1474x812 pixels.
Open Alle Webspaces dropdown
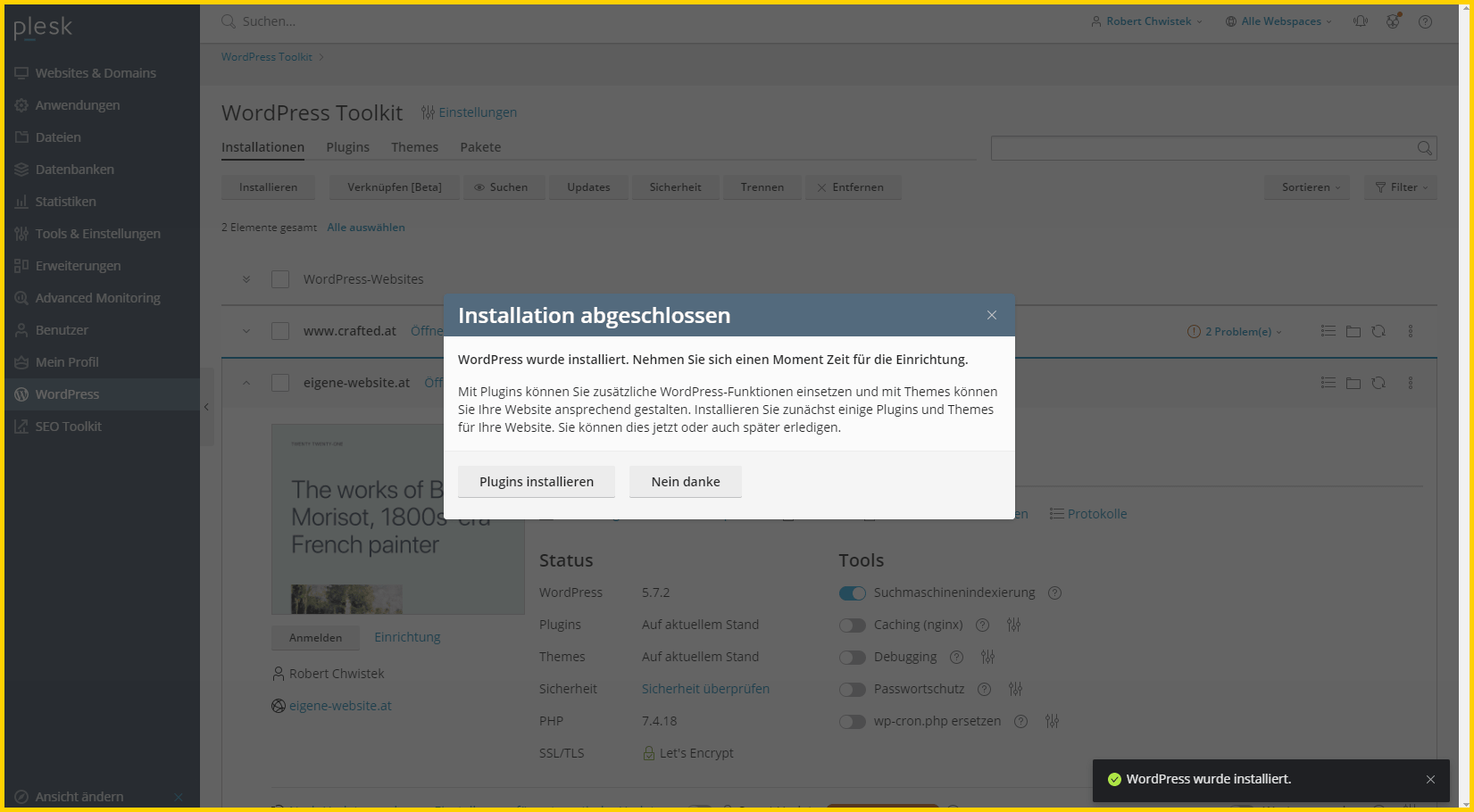point(1278,21)
